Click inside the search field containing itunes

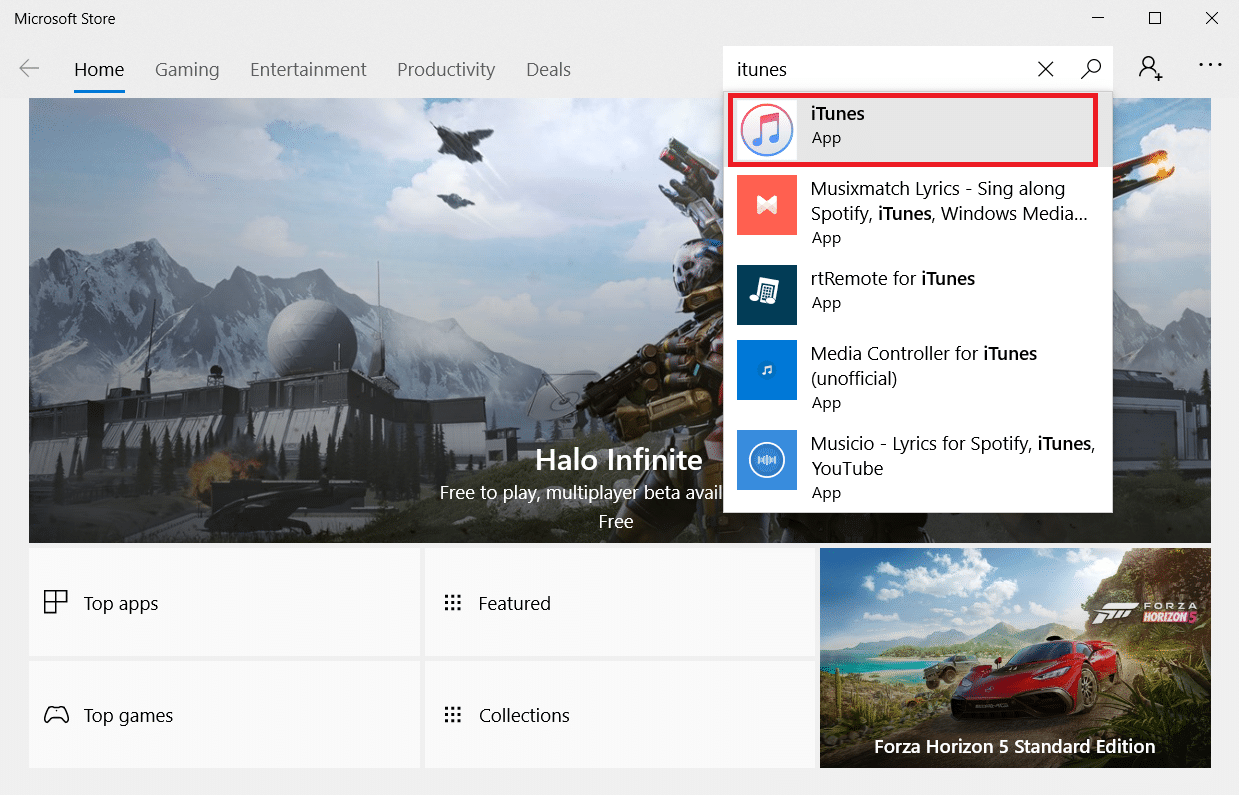tap(880, 69)
